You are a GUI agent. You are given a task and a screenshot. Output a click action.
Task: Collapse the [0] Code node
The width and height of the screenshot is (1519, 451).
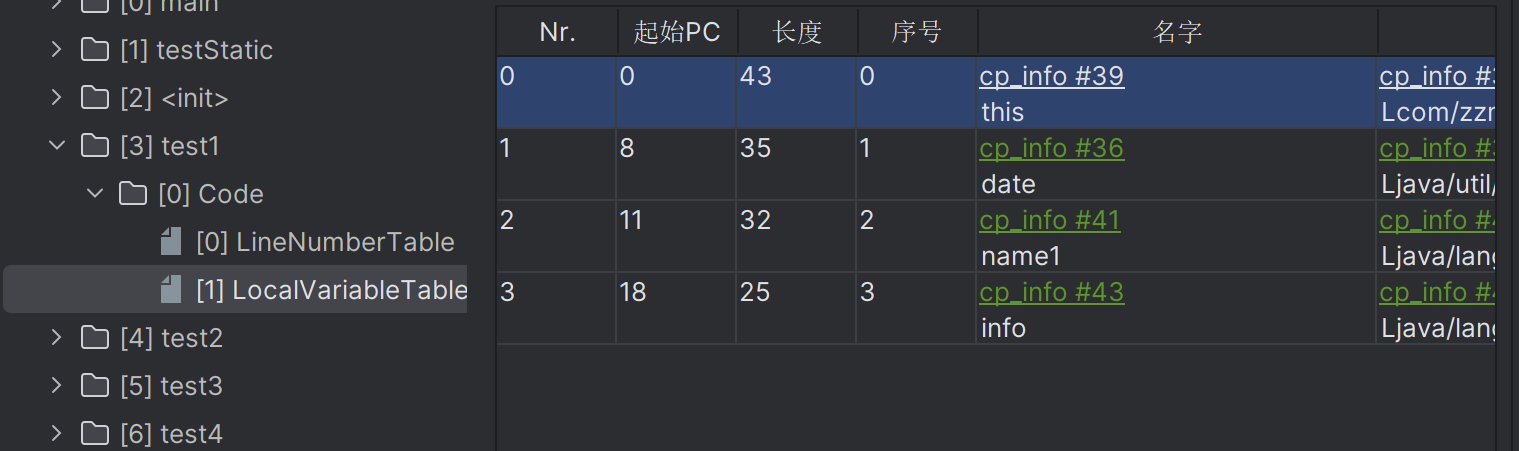pyautogui.click(x=95, y=194)
